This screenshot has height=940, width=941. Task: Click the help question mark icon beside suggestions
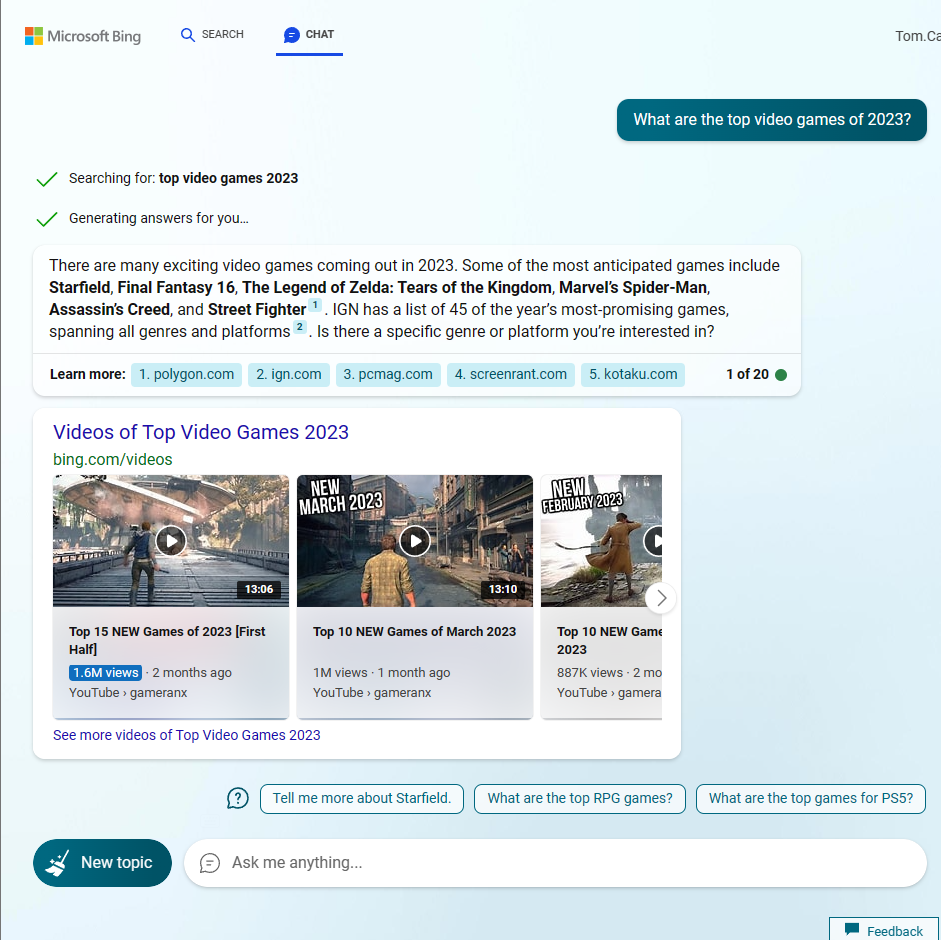pos(238,798)
